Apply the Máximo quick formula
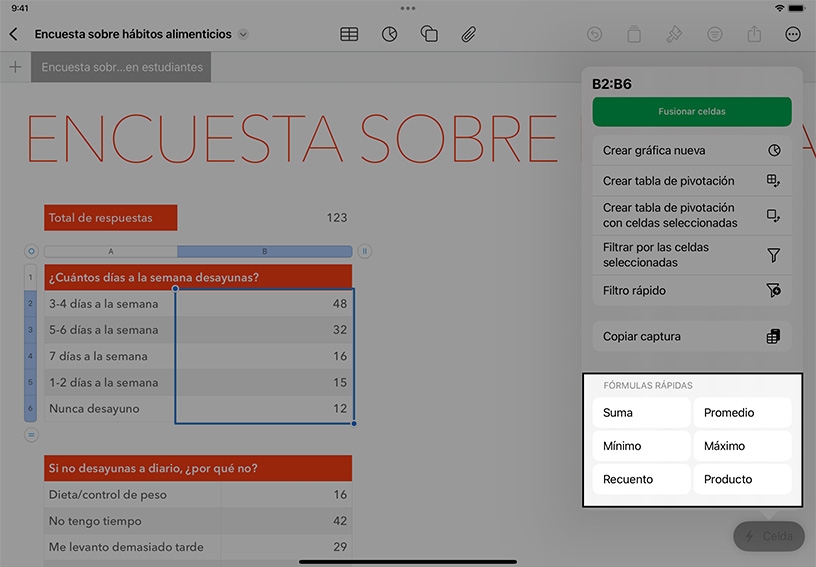This screenshot has height=567, width=816. [x=742, y=446]
